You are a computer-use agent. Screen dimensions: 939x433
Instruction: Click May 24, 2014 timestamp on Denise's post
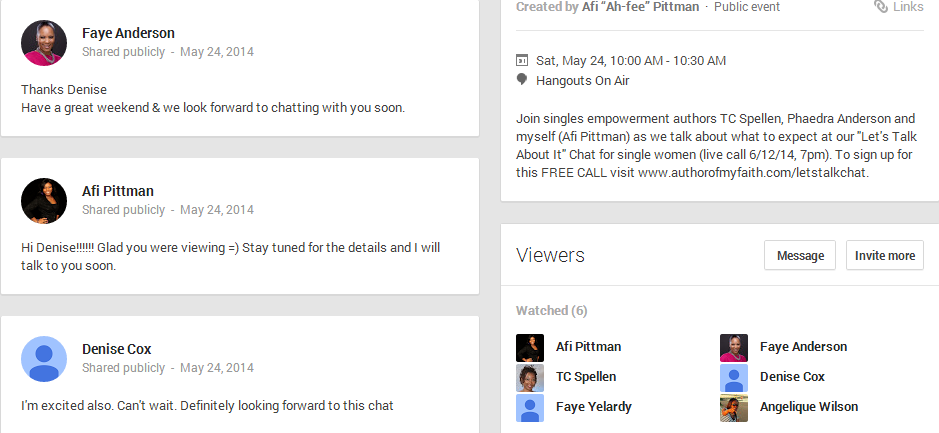coord(217,368)
